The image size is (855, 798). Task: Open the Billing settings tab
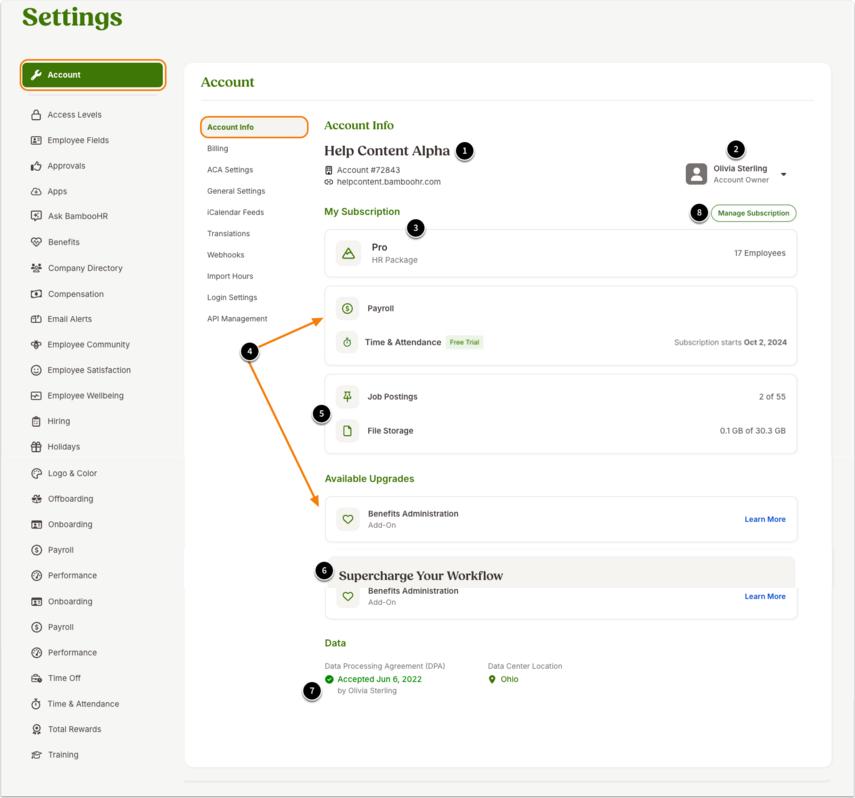tap(218, 148)
